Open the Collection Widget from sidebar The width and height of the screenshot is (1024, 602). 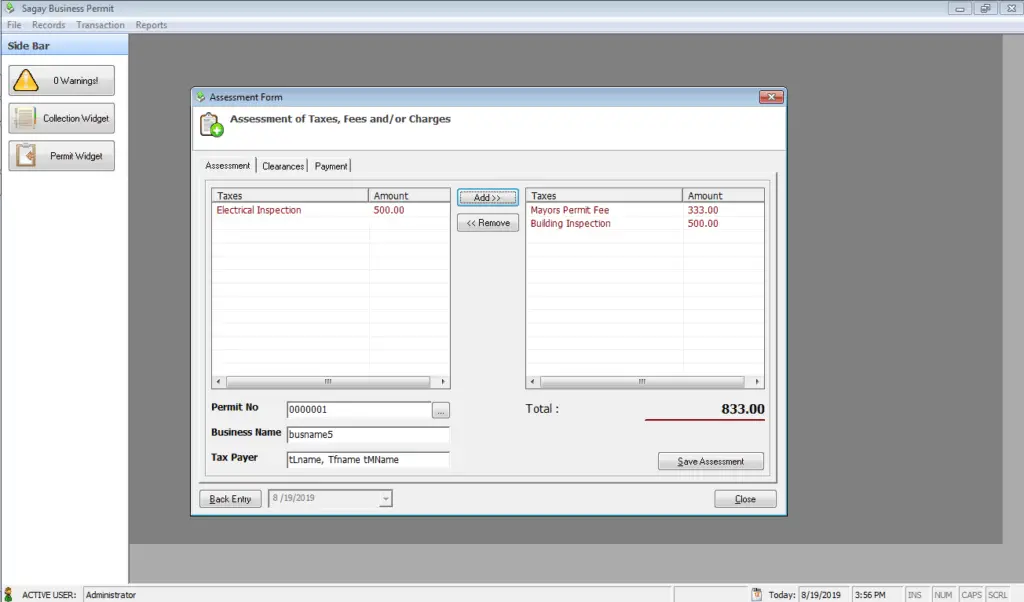point(61,117)
